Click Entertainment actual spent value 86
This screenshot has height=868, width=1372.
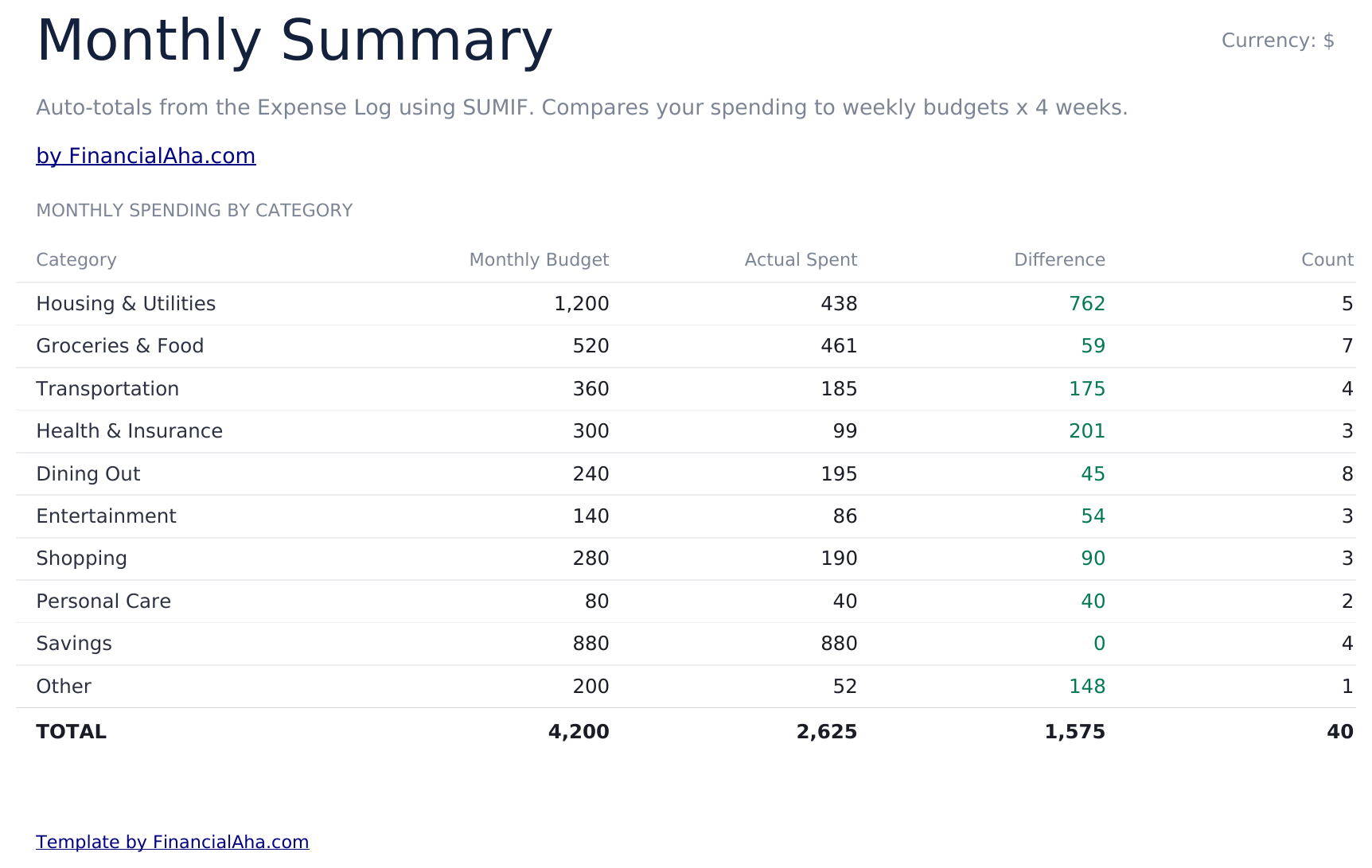[845, 516]
